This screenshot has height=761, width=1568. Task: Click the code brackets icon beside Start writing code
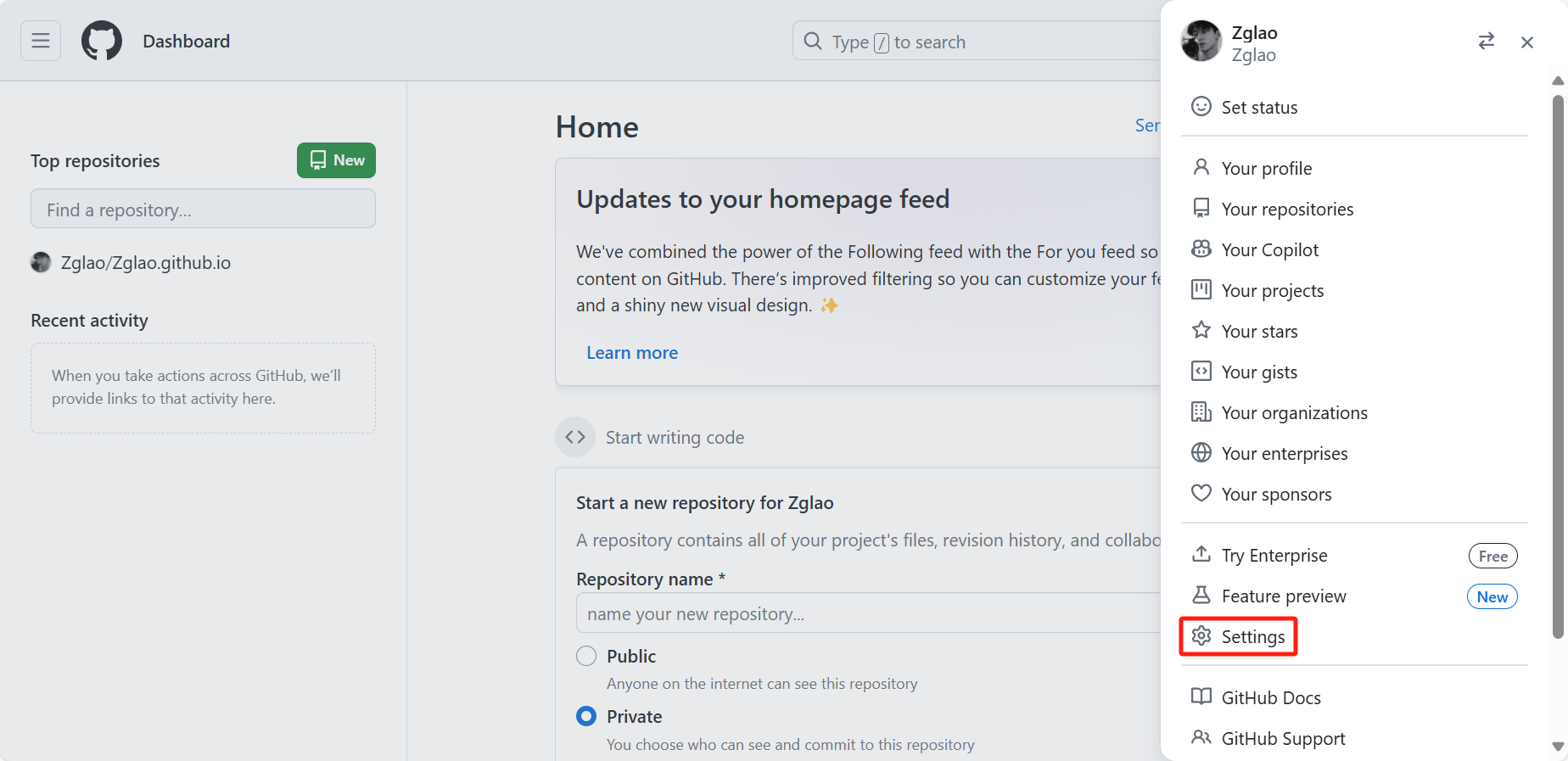pos(575,437)
